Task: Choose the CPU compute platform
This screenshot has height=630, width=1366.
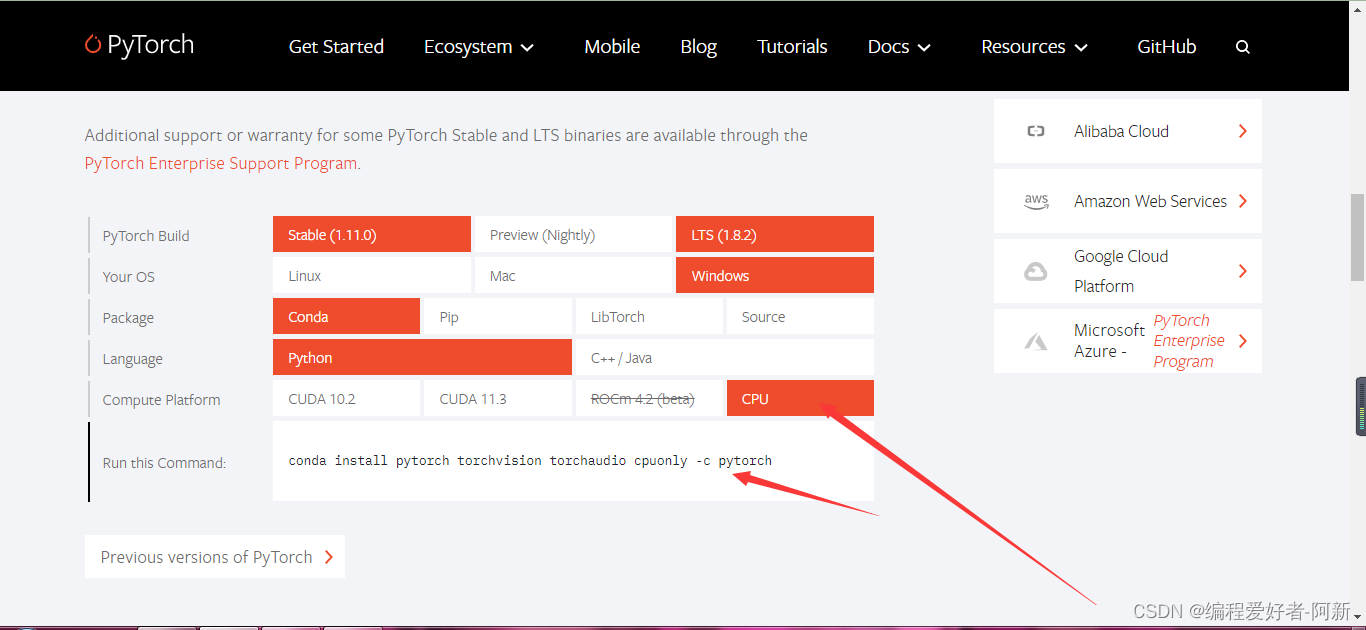Action: point(800,399)
